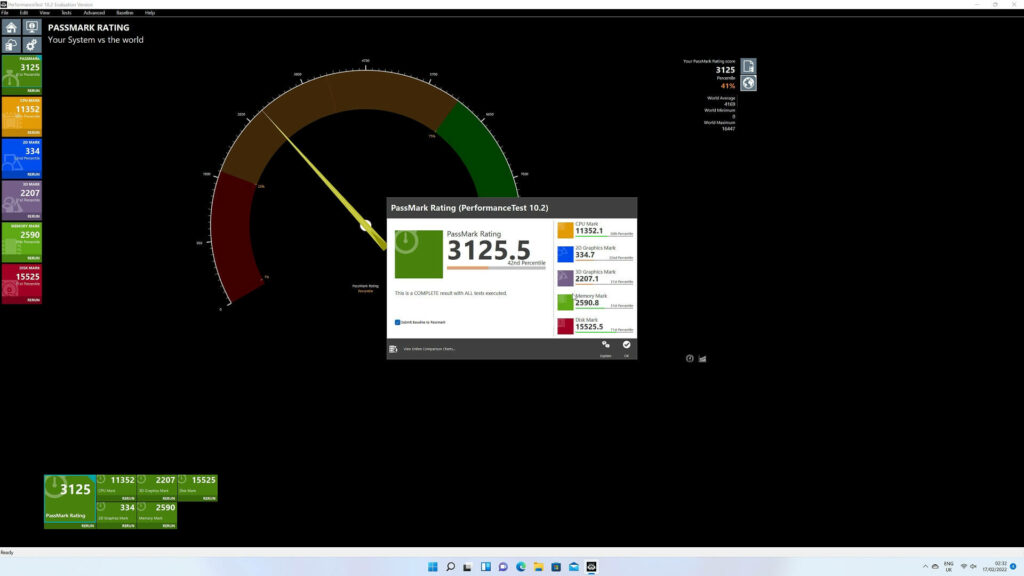The width and height of the screenshot is (1024, 576).
Task: Click RERUN on the Memory Mark sidebar tile
Action: (33, 258)
